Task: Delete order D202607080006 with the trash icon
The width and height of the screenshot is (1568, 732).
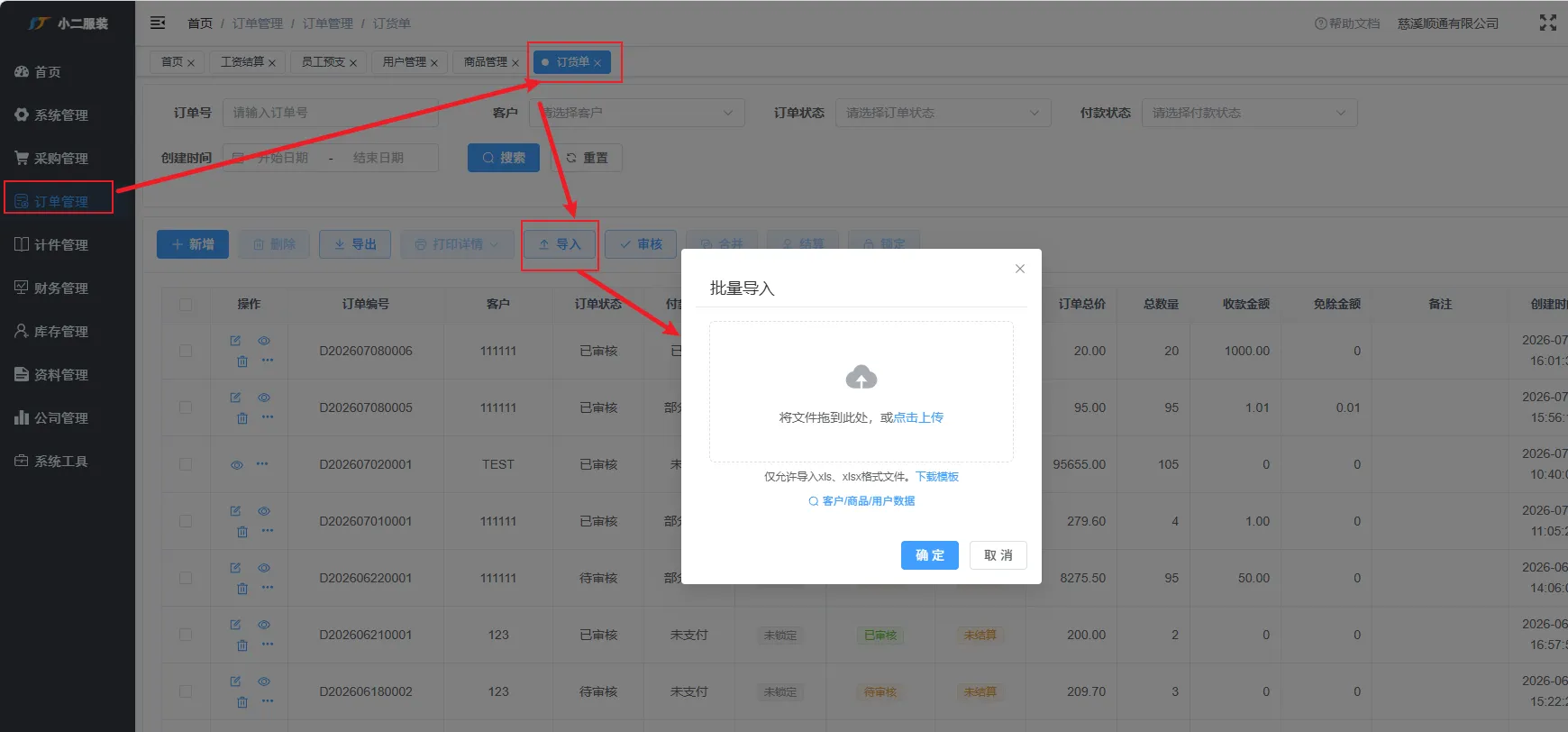Action: point(242,361)
